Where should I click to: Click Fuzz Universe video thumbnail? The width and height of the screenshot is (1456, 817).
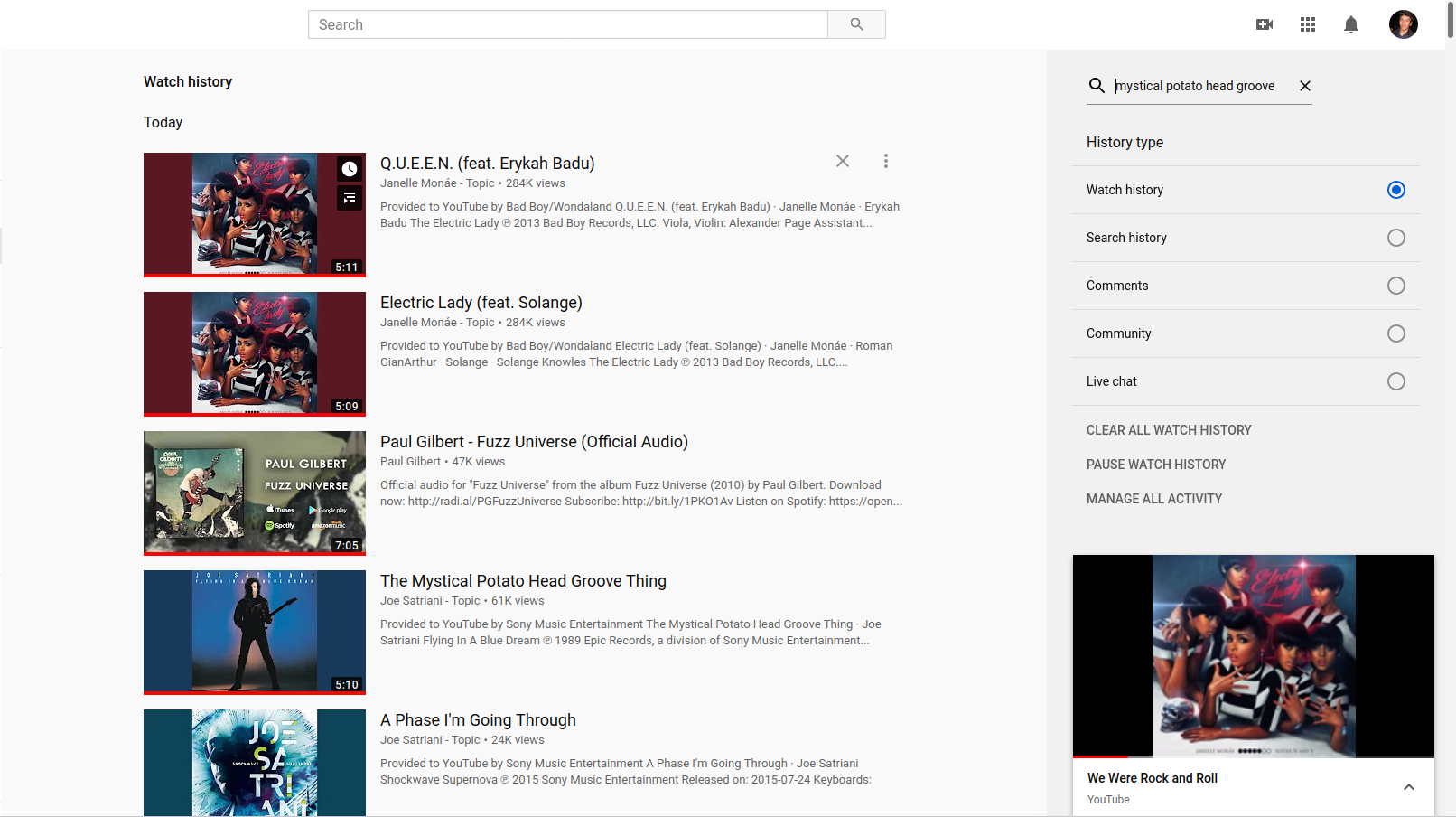click(x=255, y=493)
